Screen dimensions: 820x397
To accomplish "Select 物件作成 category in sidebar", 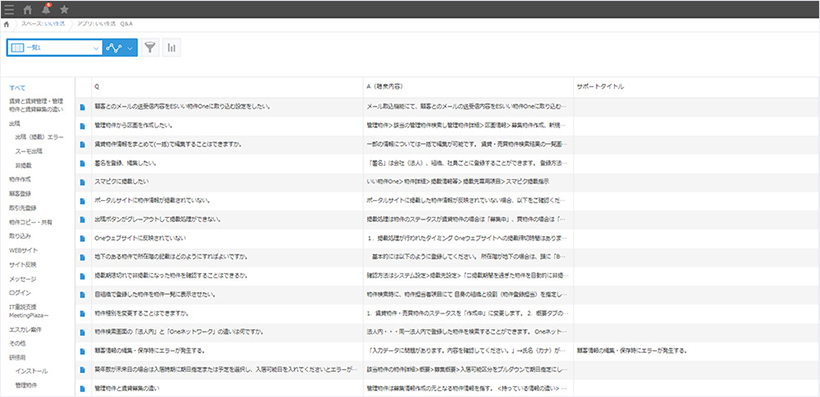I will [19, 179].
